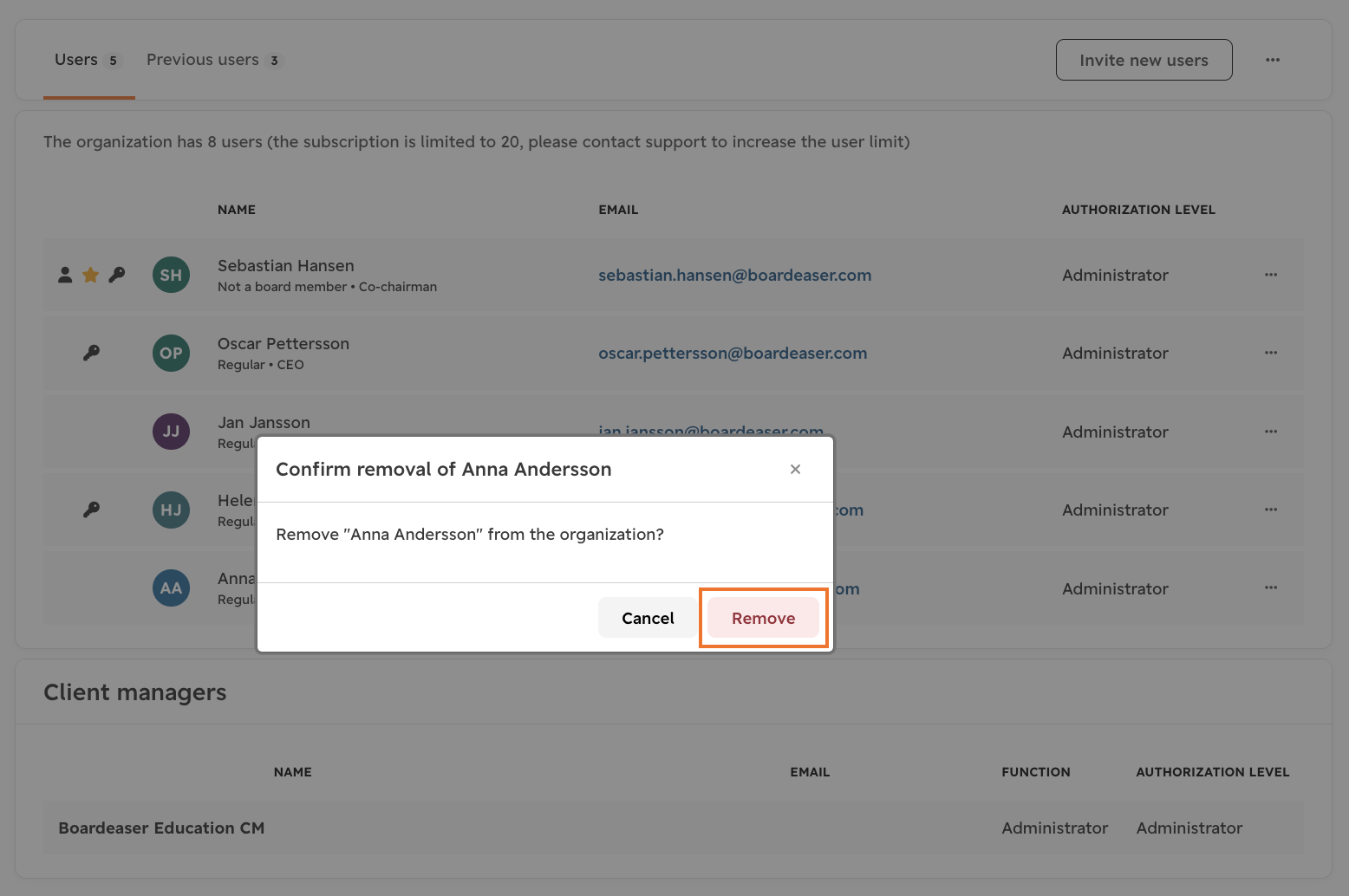Open options menu in the HJ user row
The image size is (1349, 896).
pos(1271,510)
